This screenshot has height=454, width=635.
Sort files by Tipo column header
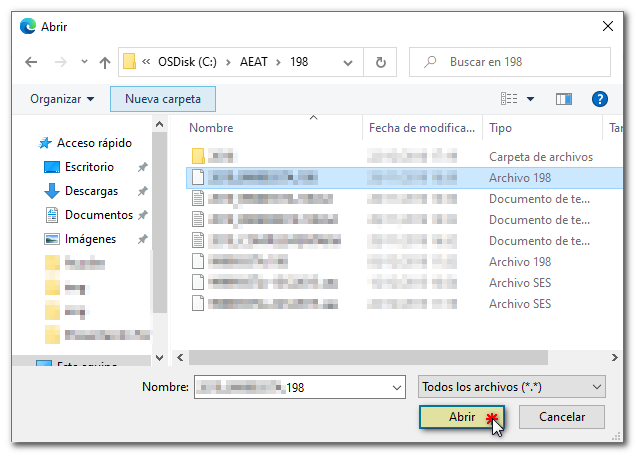[x=501, y=128]
